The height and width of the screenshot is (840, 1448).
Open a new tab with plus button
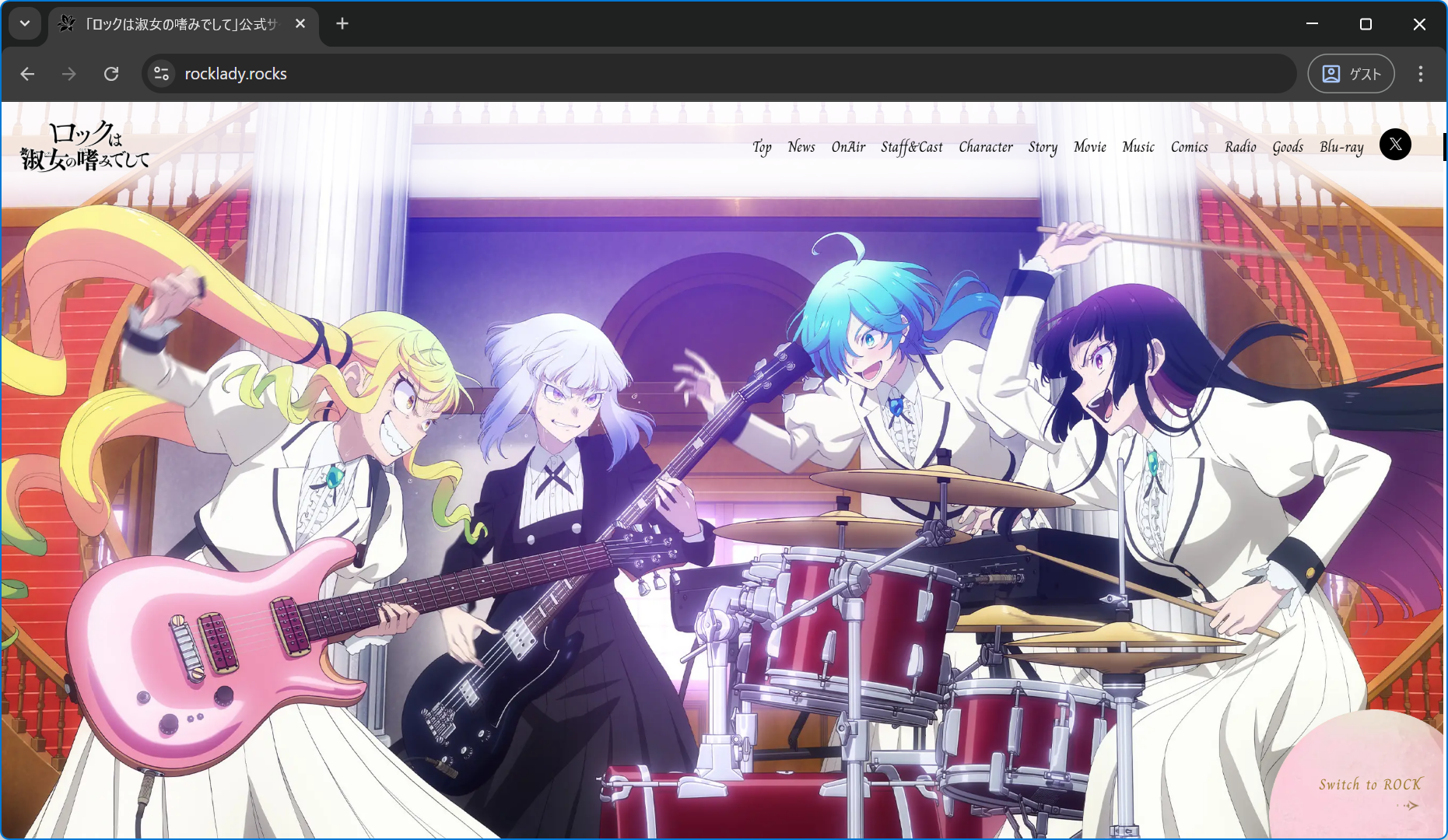coord(342,24)
